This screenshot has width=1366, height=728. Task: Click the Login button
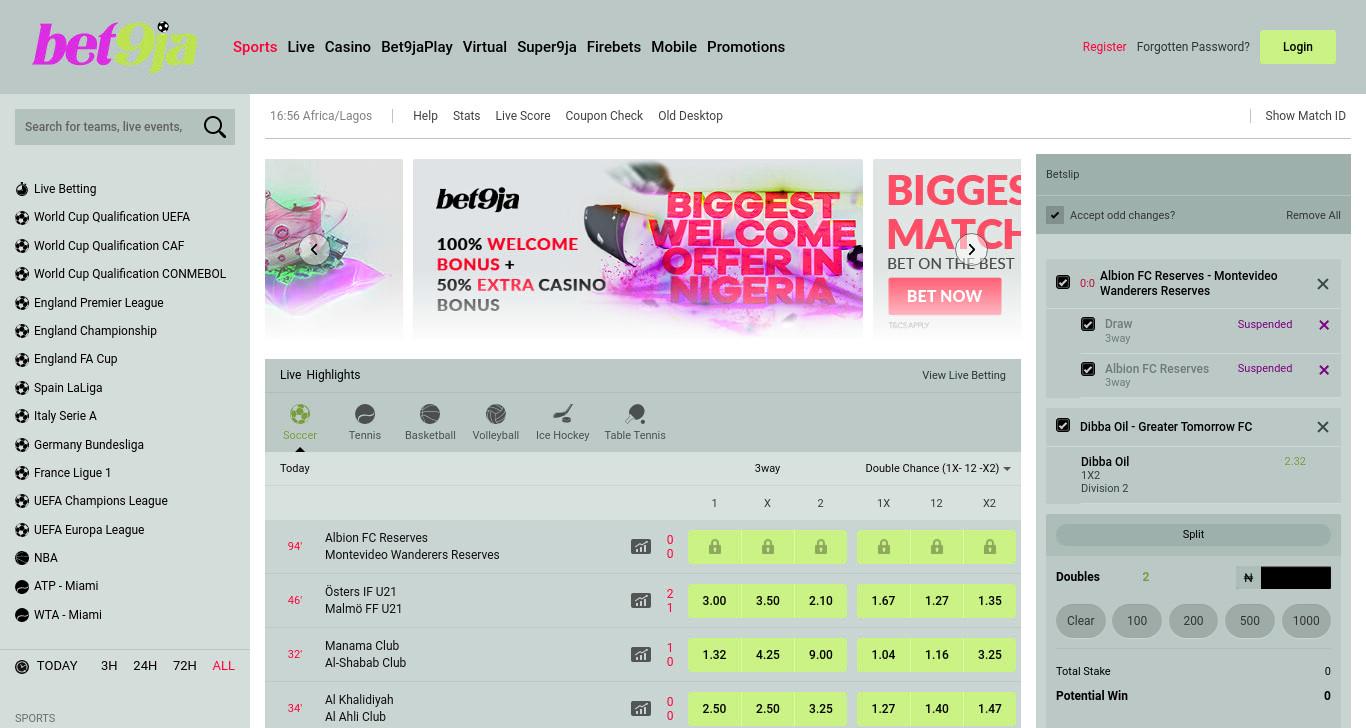(x=1298, y=47)
